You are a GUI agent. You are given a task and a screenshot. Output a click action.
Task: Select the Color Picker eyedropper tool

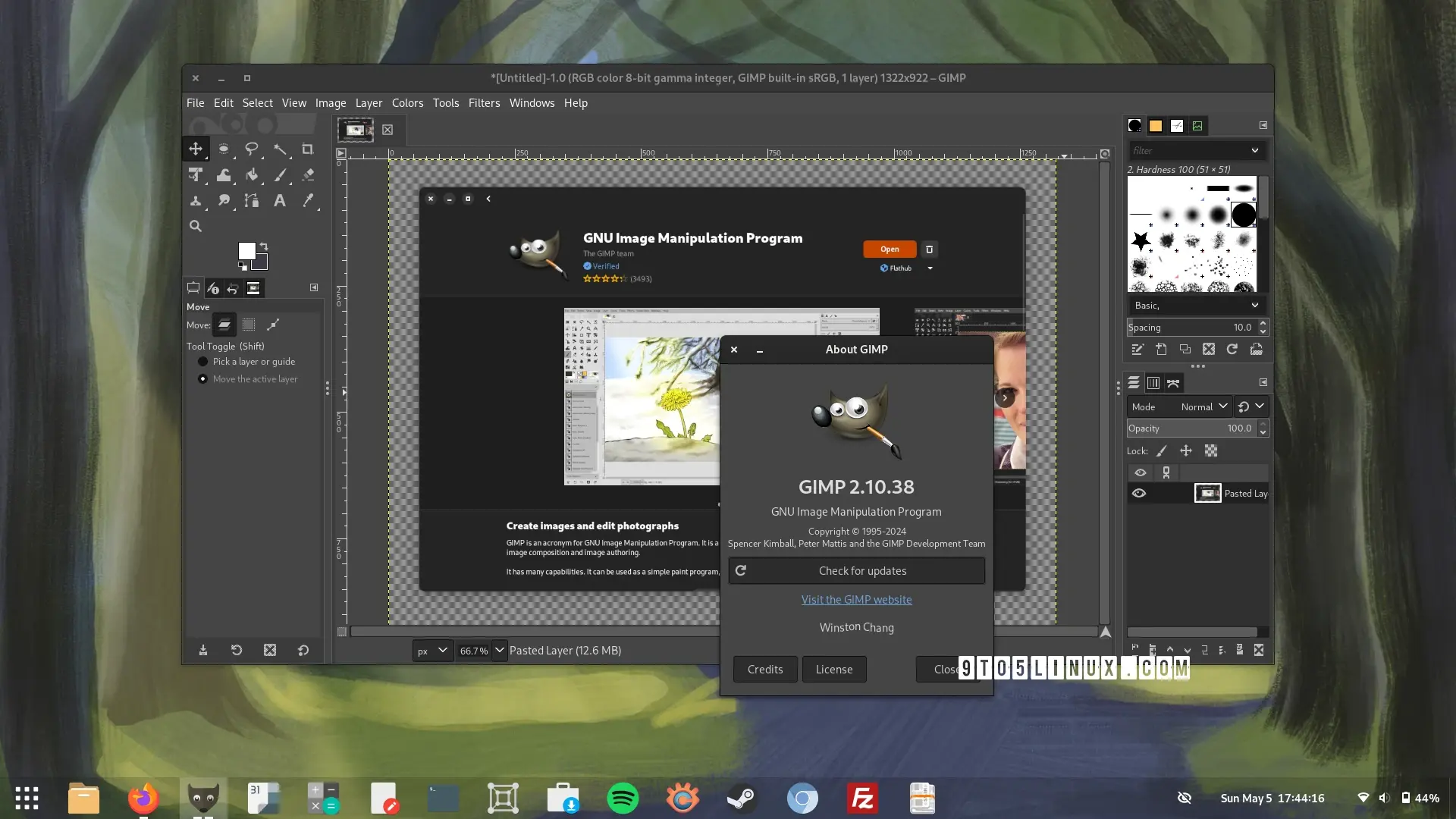point(308,200)
